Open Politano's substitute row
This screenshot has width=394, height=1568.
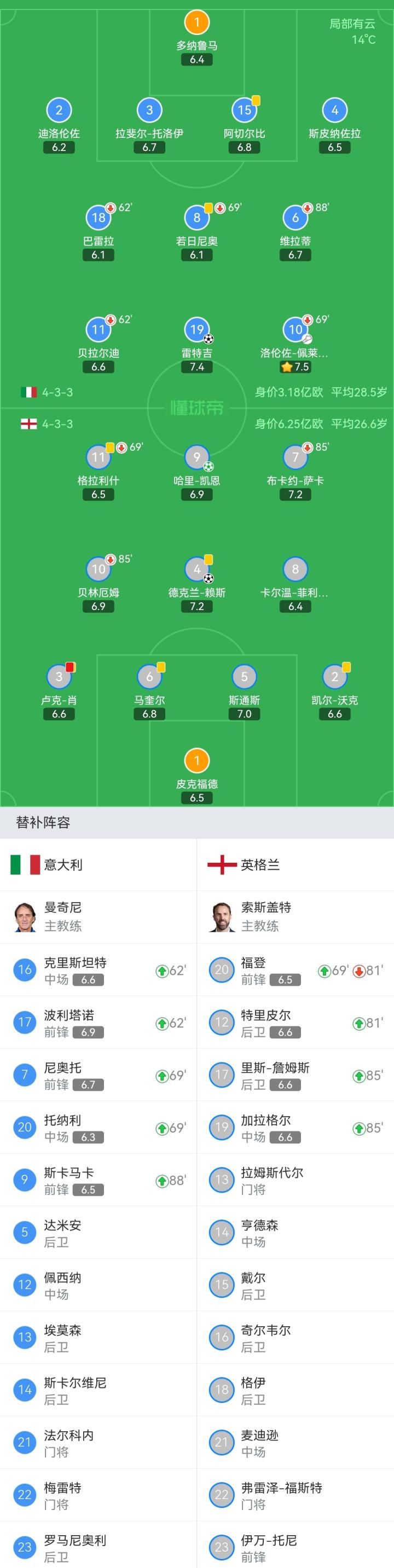(x=98, y=1023)
